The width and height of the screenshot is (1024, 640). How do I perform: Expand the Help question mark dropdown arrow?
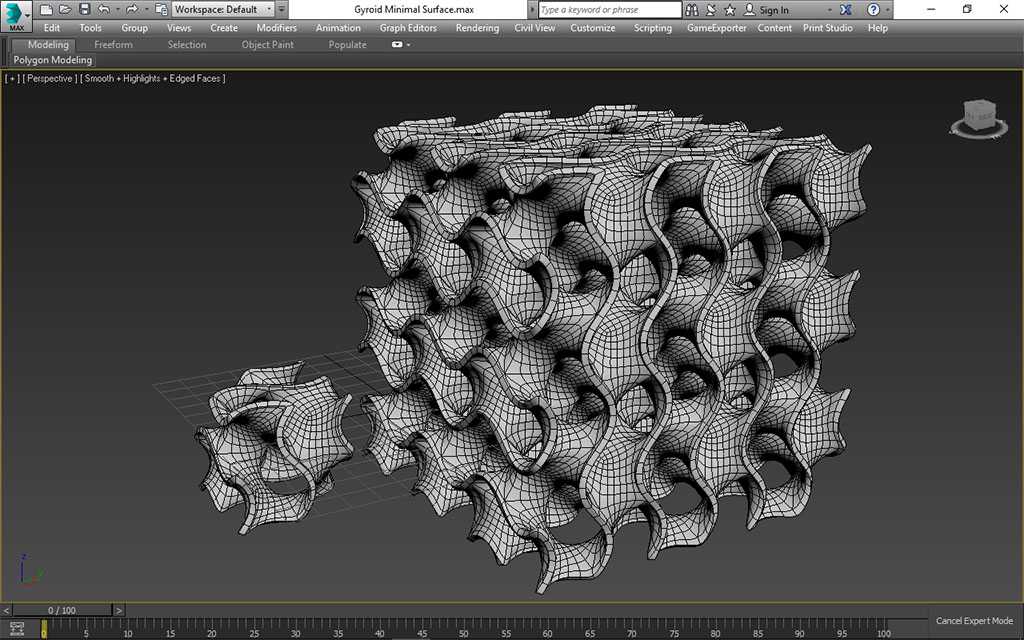pos(888,10)
